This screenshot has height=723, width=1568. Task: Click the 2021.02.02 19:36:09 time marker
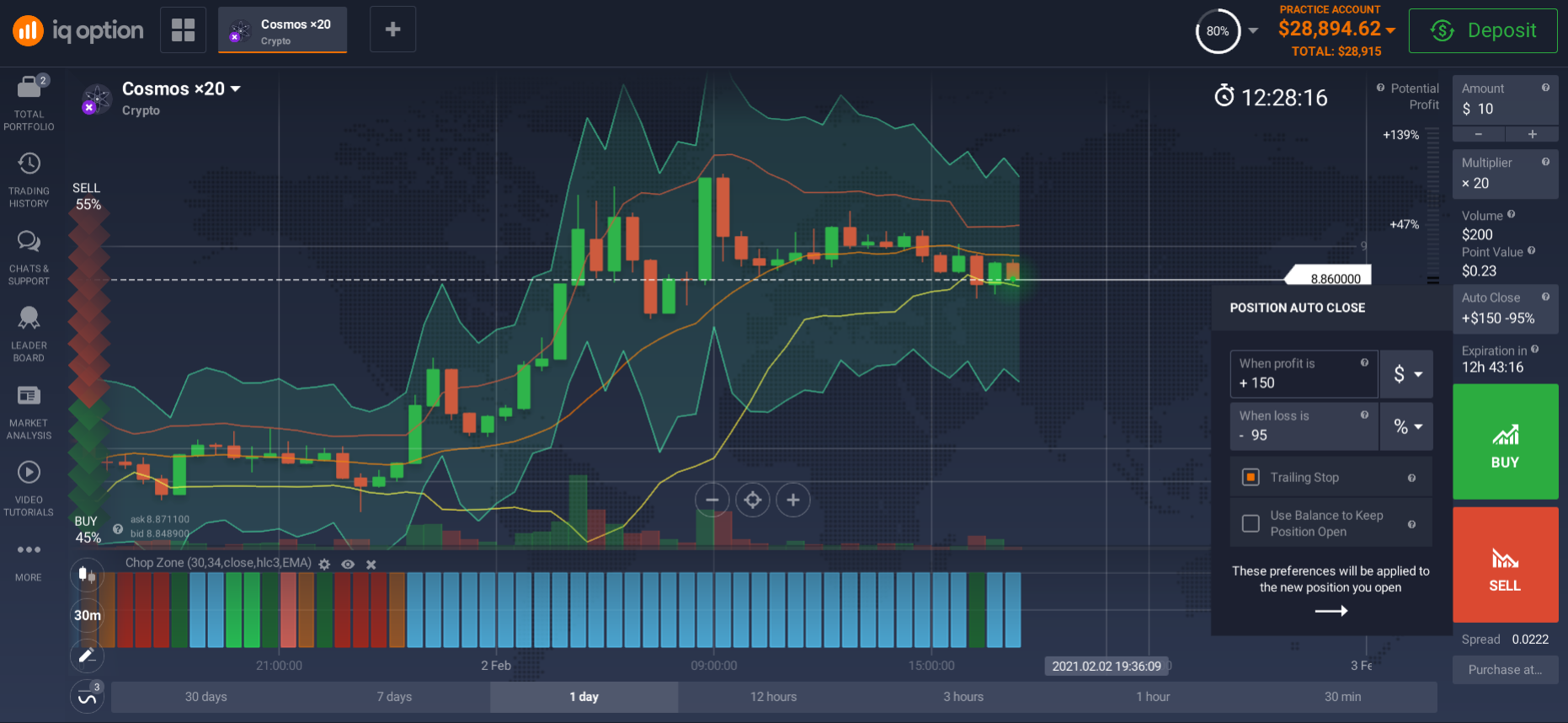[1107, 666]
